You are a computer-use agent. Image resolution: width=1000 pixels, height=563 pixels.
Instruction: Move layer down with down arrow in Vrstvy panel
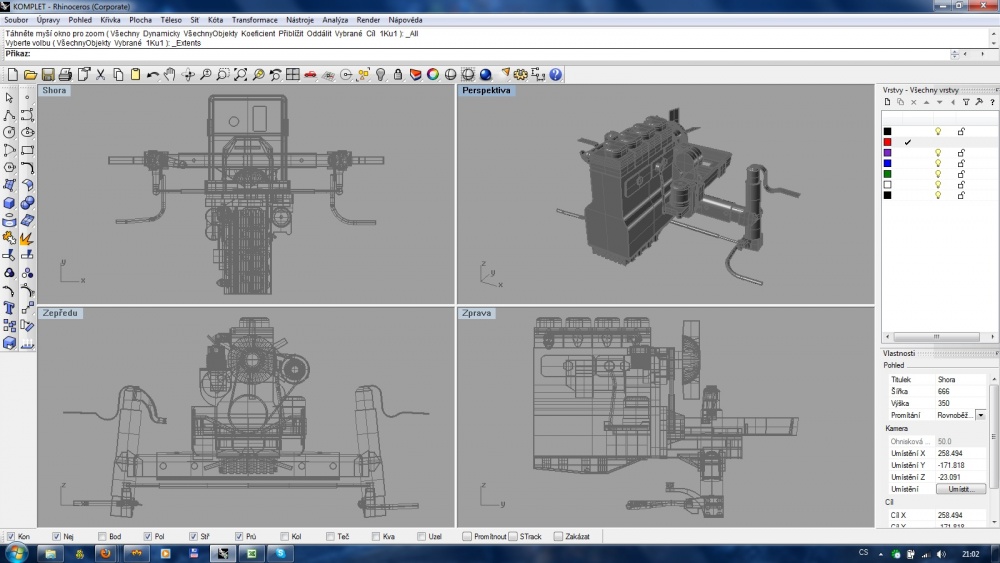point(939,102)
